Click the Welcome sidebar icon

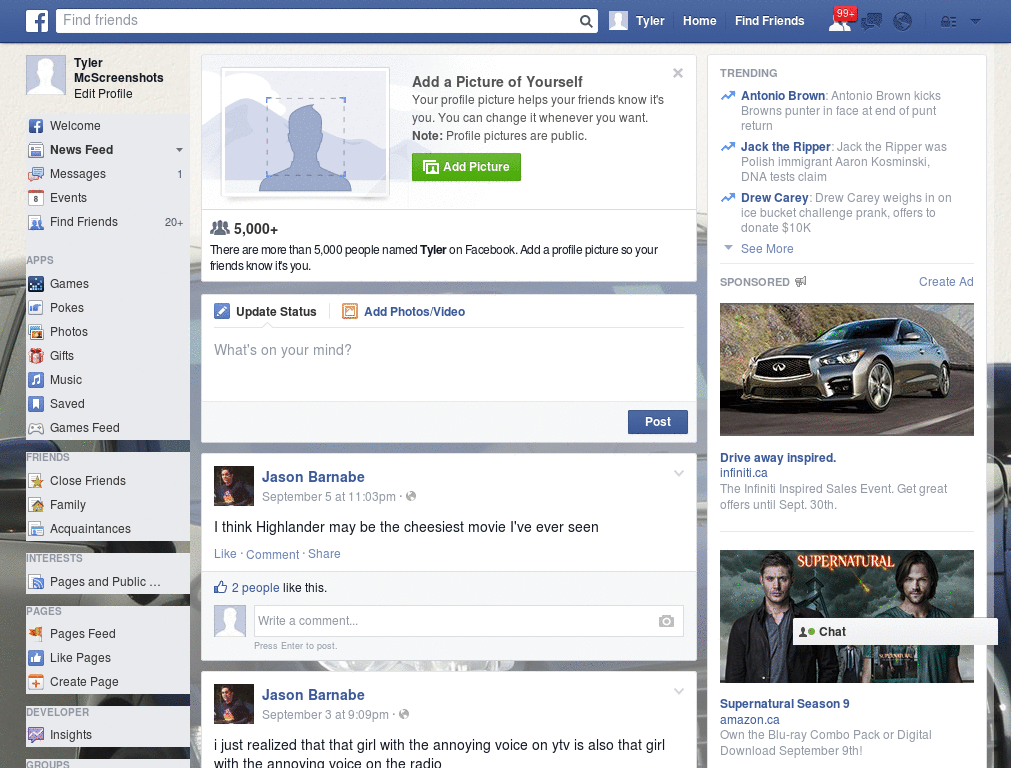36,126
